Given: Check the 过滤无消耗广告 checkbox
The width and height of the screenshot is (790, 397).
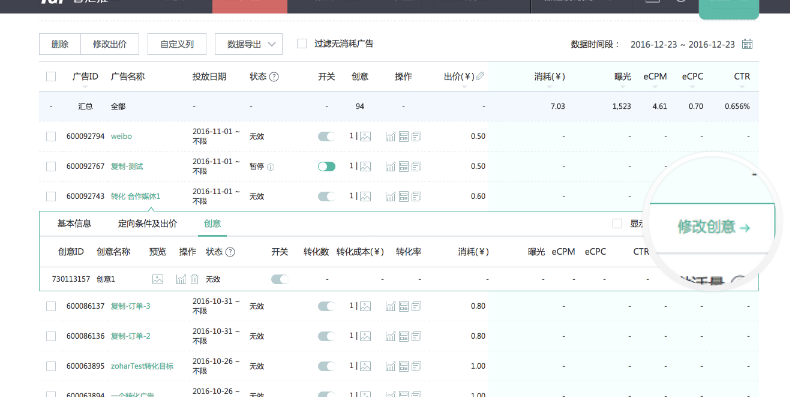Looking at the screenshot, I should coord(302,44).
